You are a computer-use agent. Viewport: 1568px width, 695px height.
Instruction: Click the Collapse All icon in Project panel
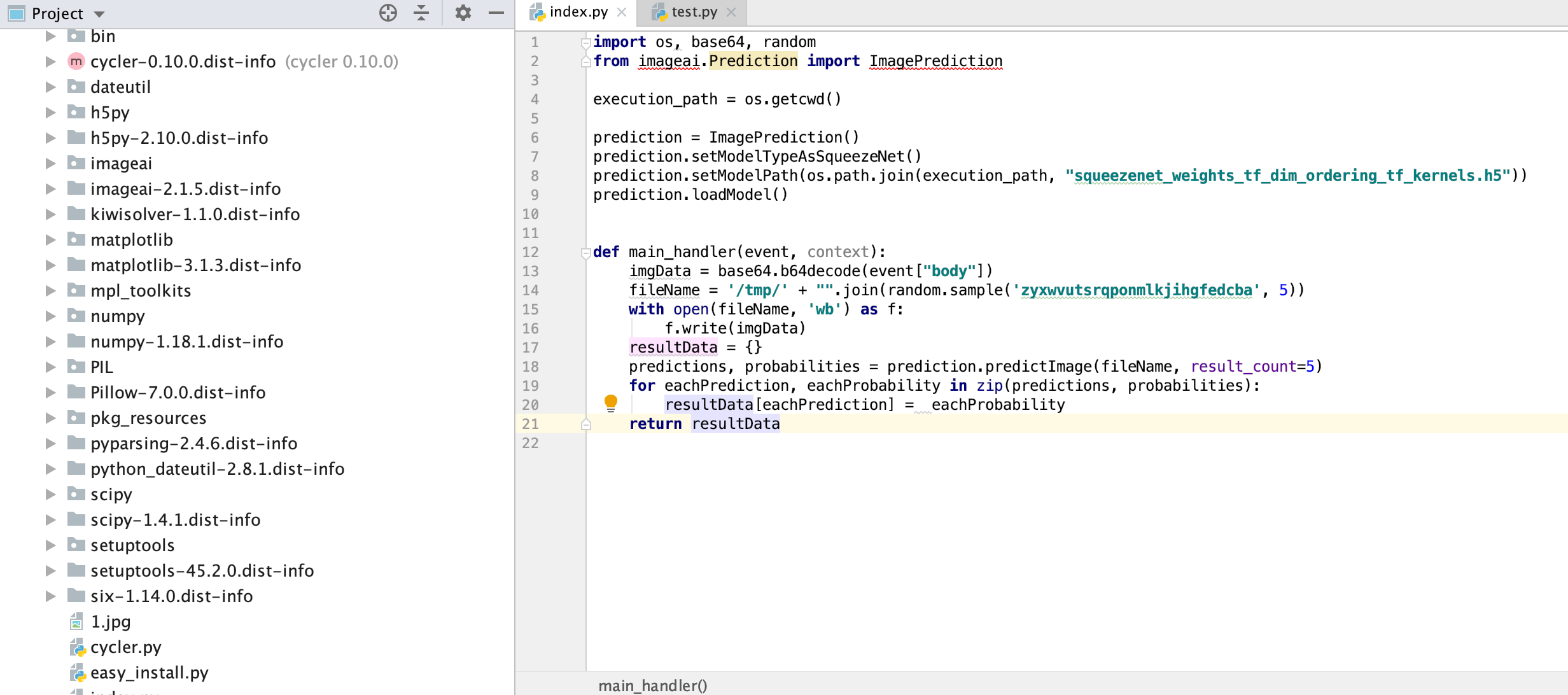[421, 13]
